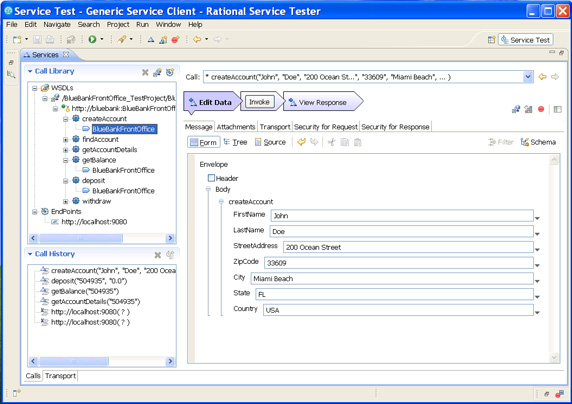Switch to Security for Response tab

[x=395, y=127]
